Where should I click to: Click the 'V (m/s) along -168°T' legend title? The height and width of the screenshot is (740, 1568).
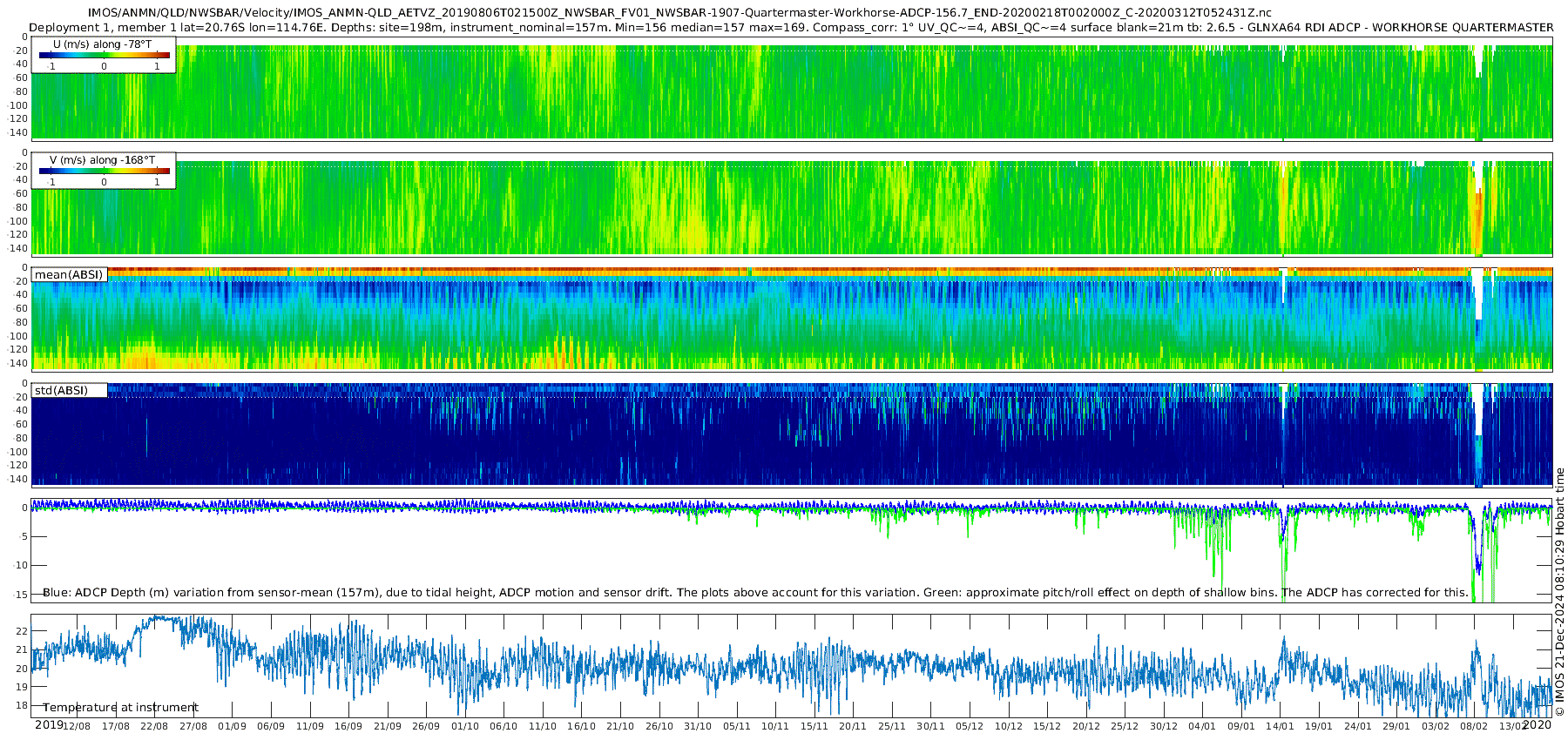(x=102, y=160)
